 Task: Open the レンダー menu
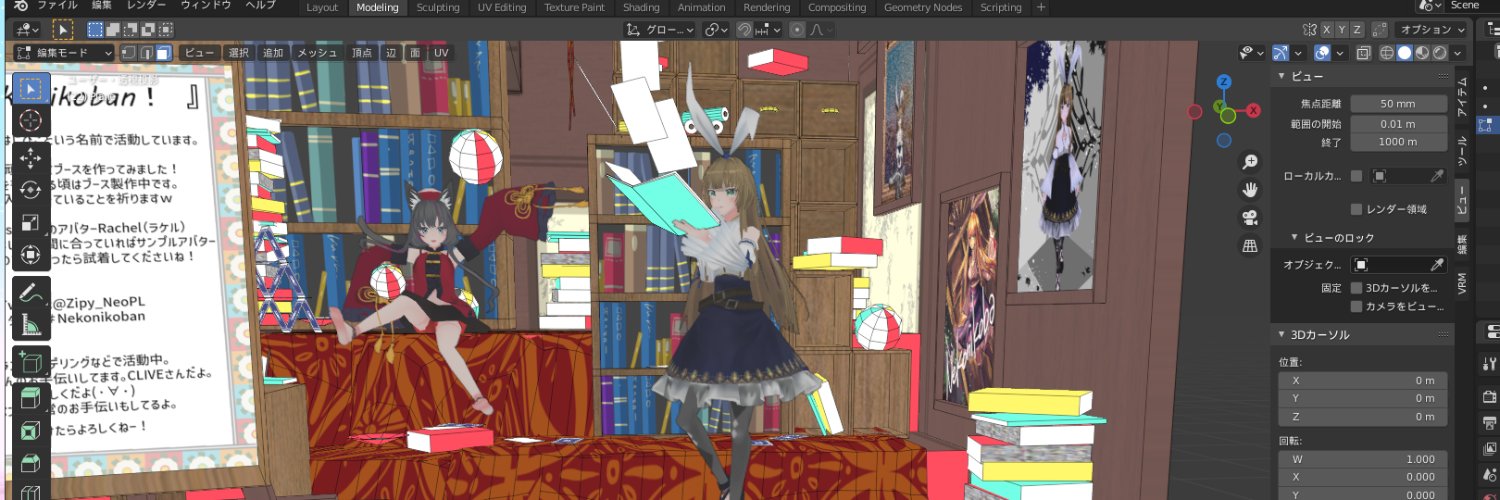tap(146, 6)
